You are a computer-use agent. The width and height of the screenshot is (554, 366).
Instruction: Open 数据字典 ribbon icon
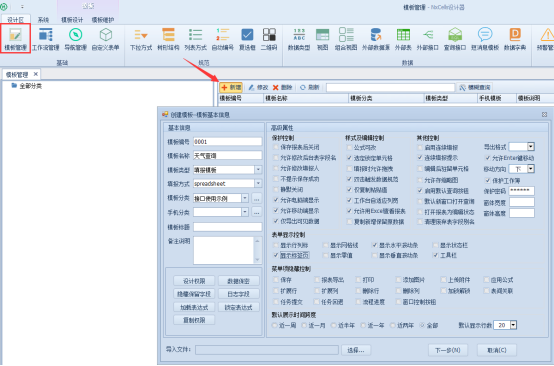pos(515,39)
